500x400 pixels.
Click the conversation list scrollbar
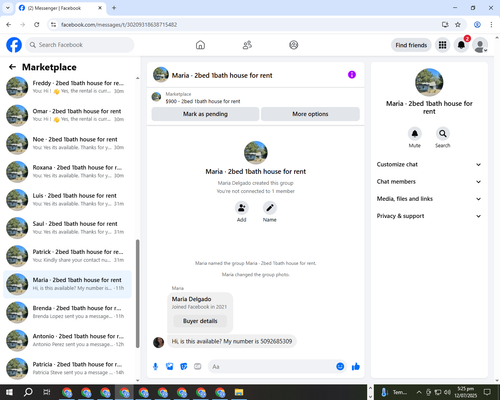(137, 293)
